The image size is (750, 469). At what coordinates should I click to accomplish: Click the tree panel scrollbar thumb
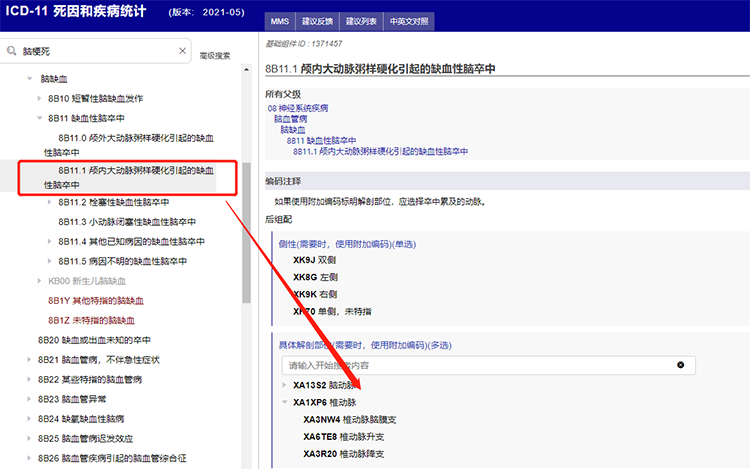pyautogui.click(x=246, y=233)
